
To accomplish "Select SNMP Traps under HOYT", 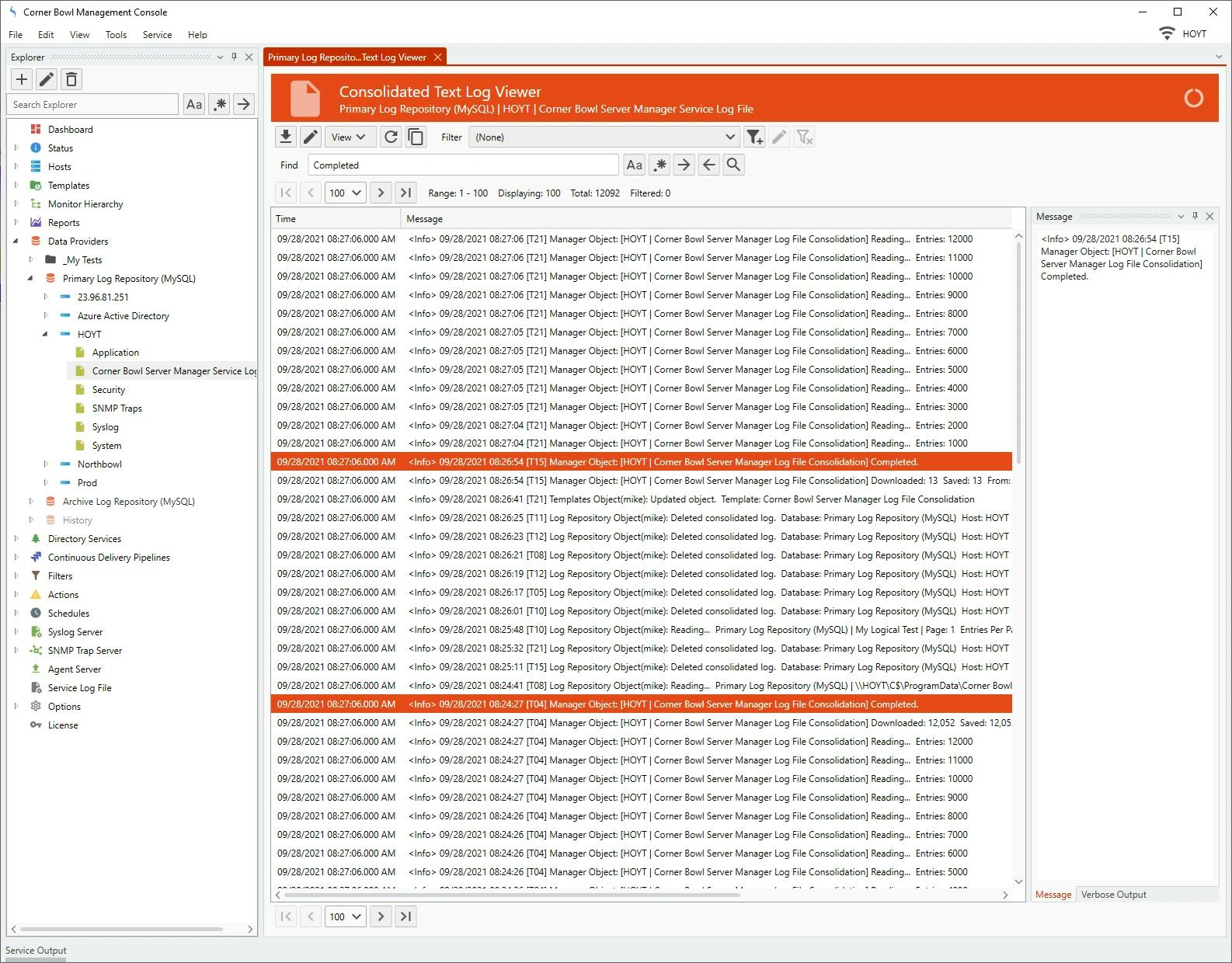I will tap(117, 408).
